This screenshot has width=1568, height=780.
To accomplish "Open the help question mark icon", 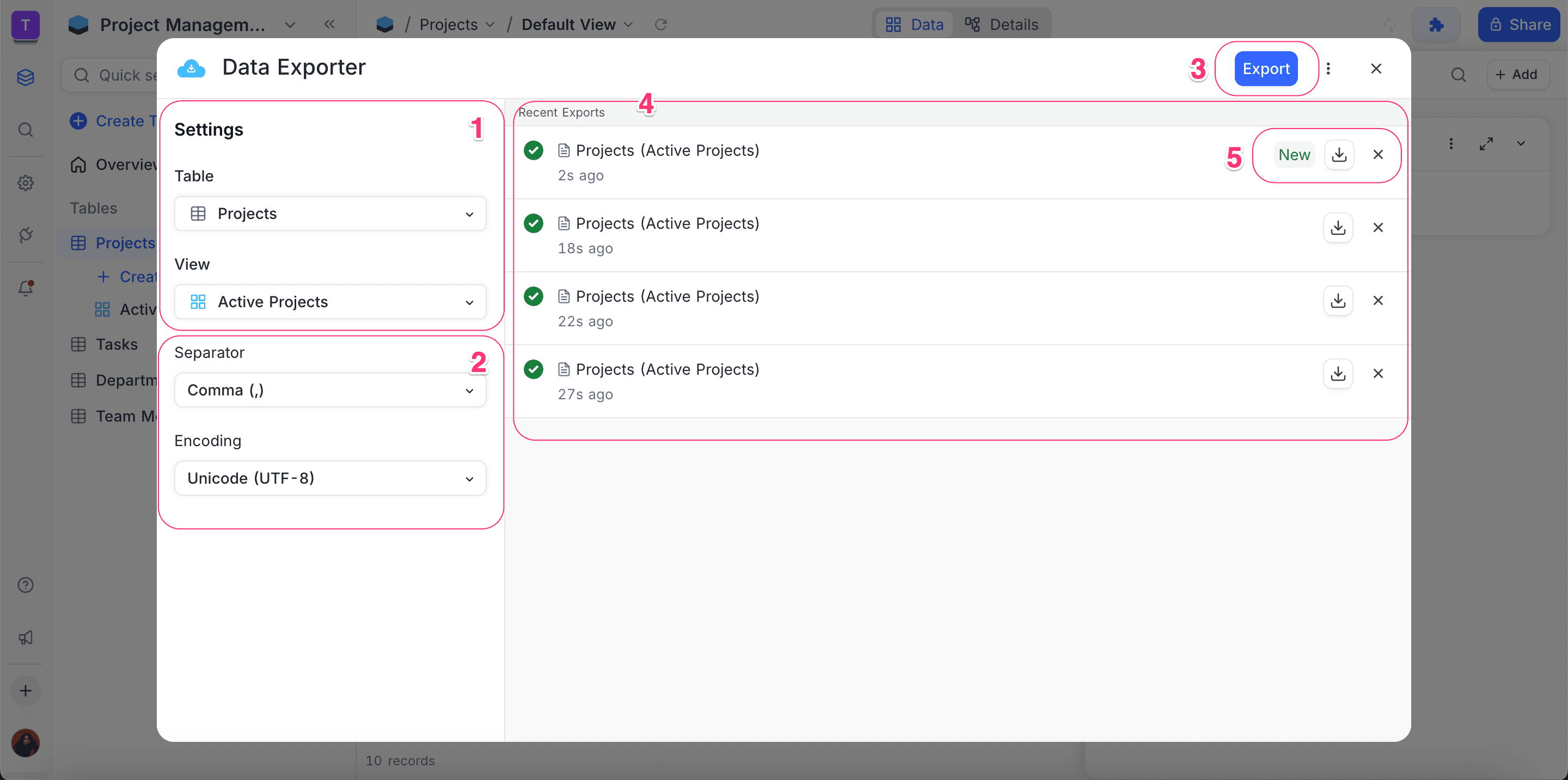I will [x=26, y=585].
